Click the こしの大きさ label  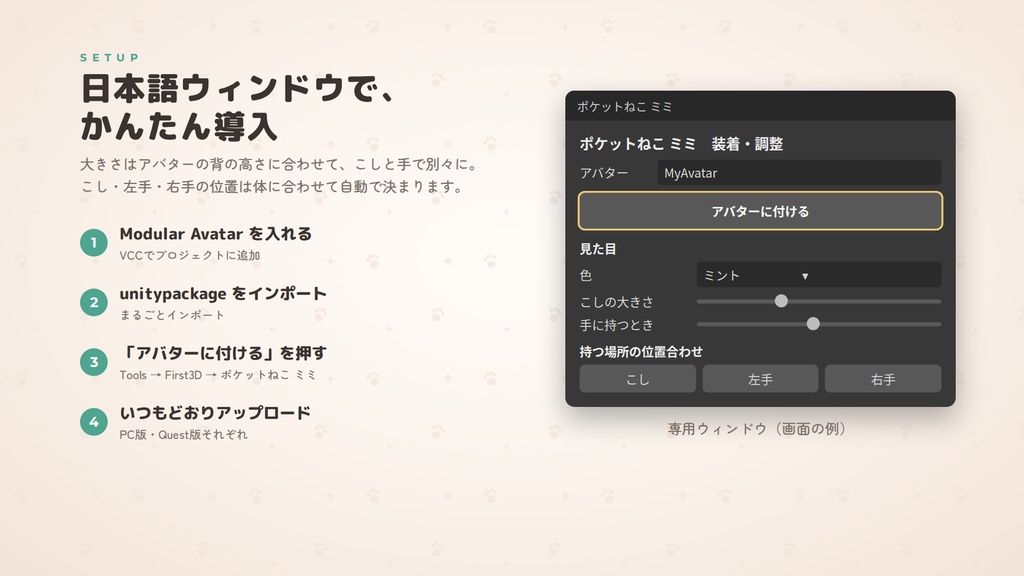[616, 302]
